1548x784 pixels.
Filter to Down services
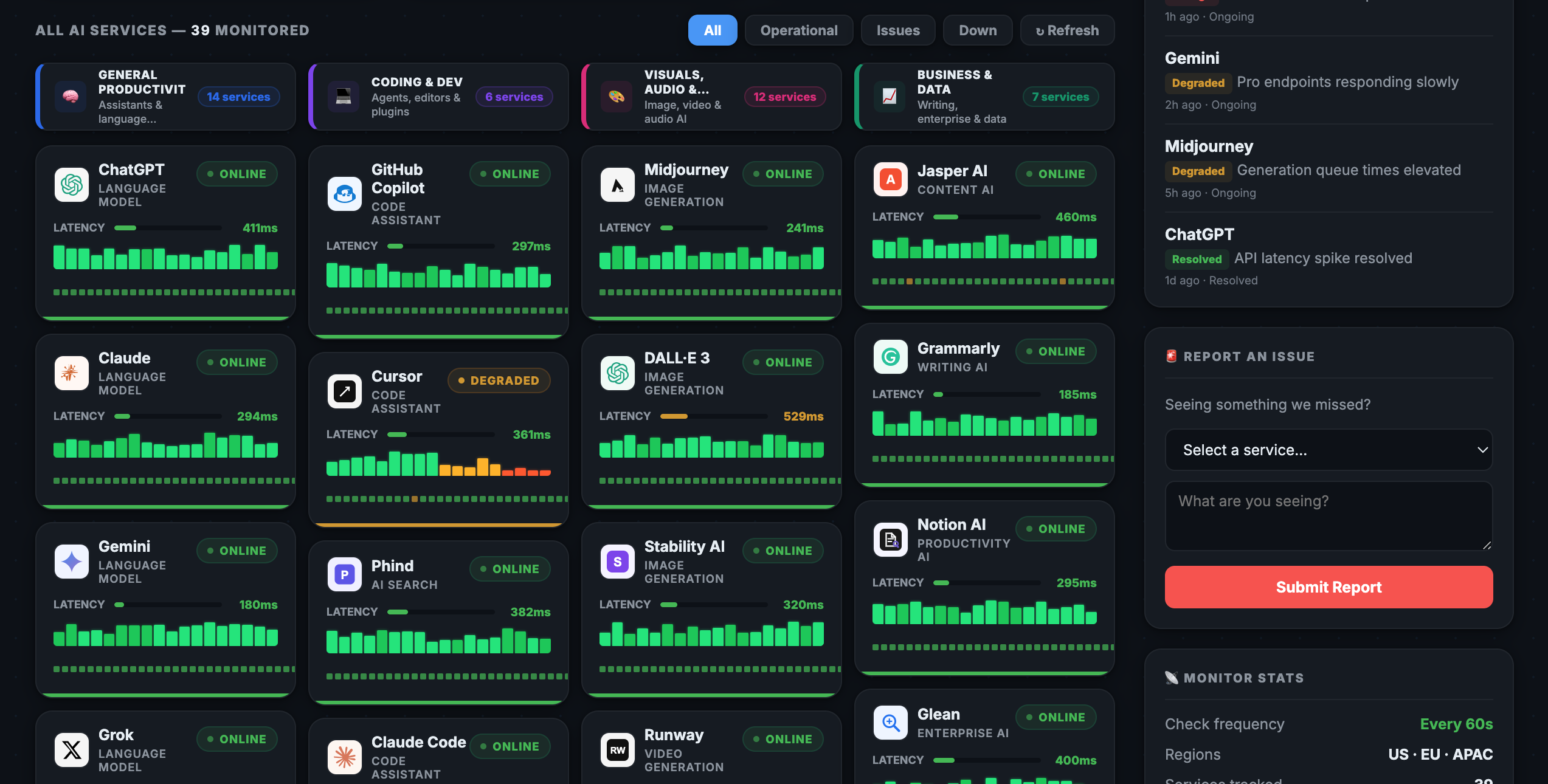(x=977, y=30)
